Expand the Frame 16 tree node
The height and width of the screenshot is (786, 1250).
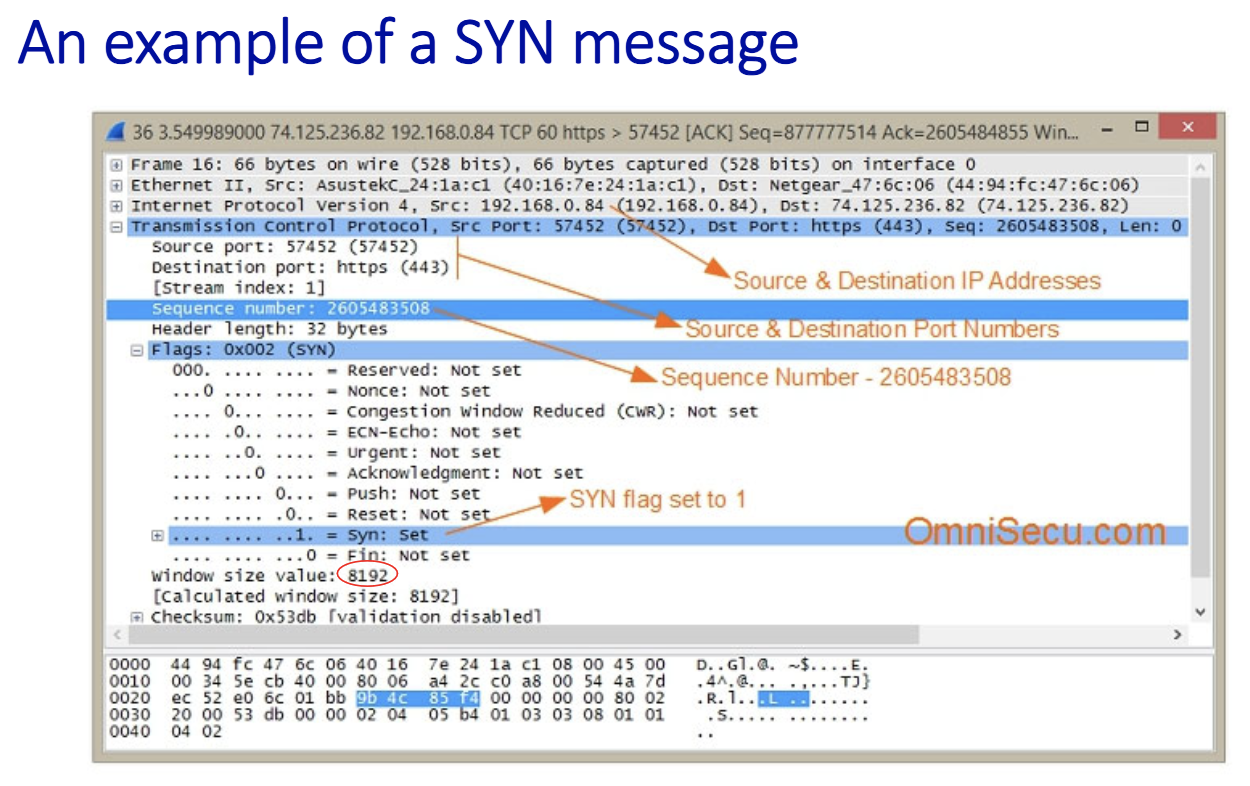point(117,165)
